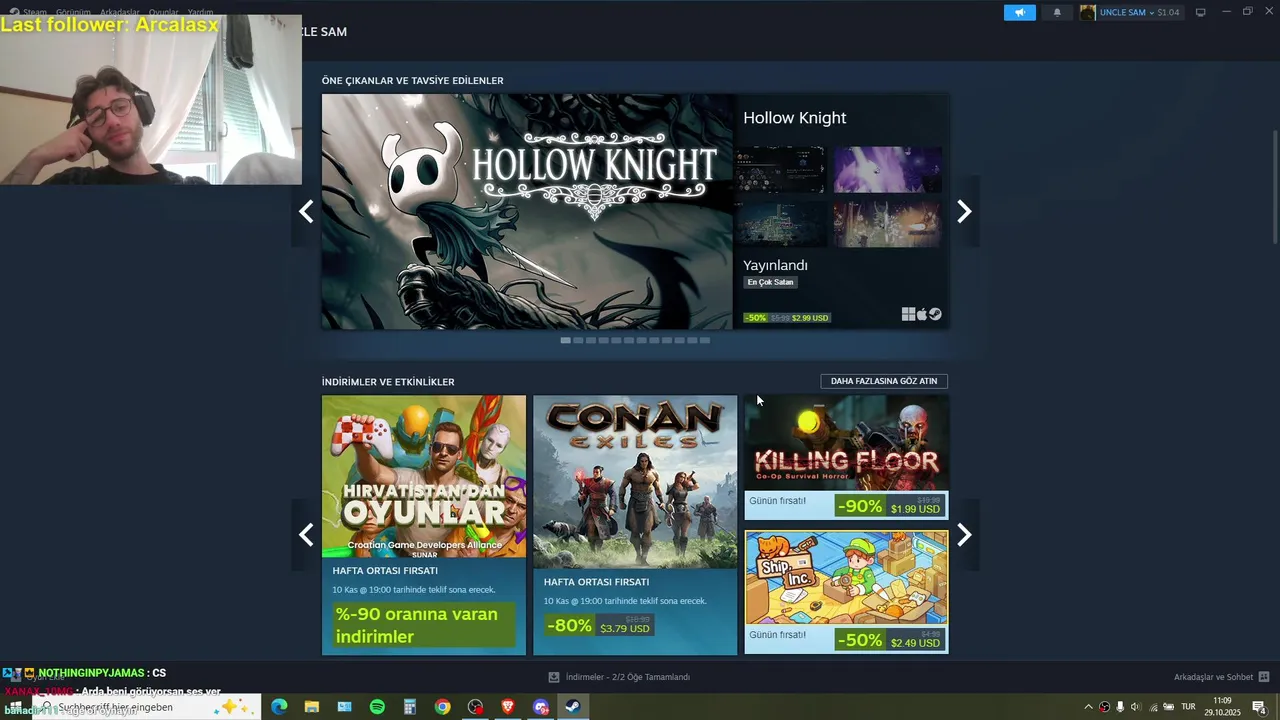Open the Hırvatistan'dan Oyunlar event card
This screenshot has height=720, width=1280.
point(424,525)
